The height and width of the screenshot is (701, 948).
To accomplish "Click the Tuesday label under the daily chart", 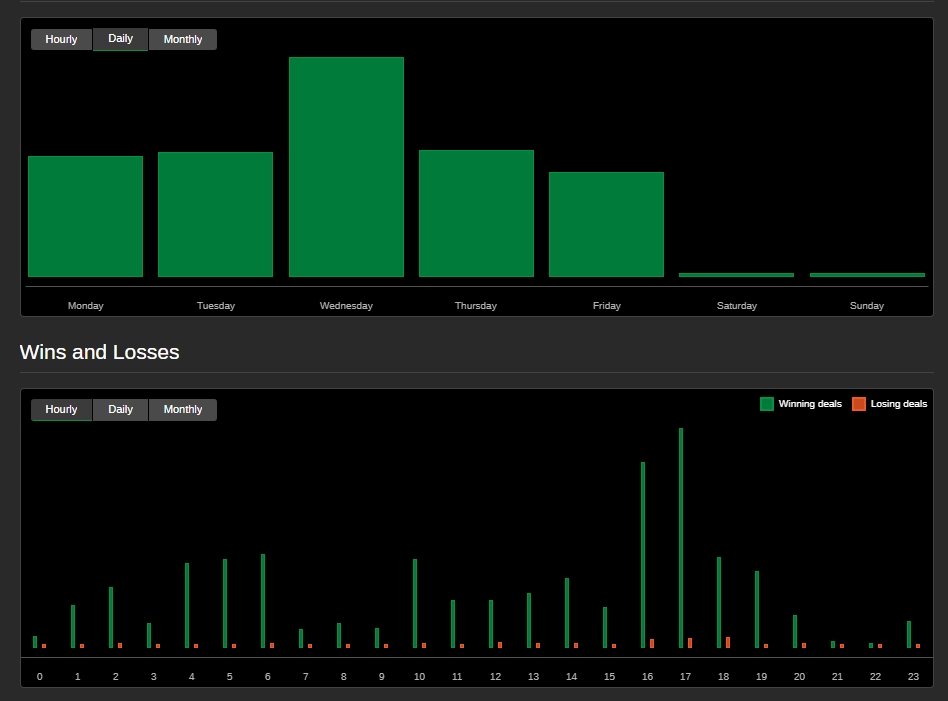I will point(216,305).
